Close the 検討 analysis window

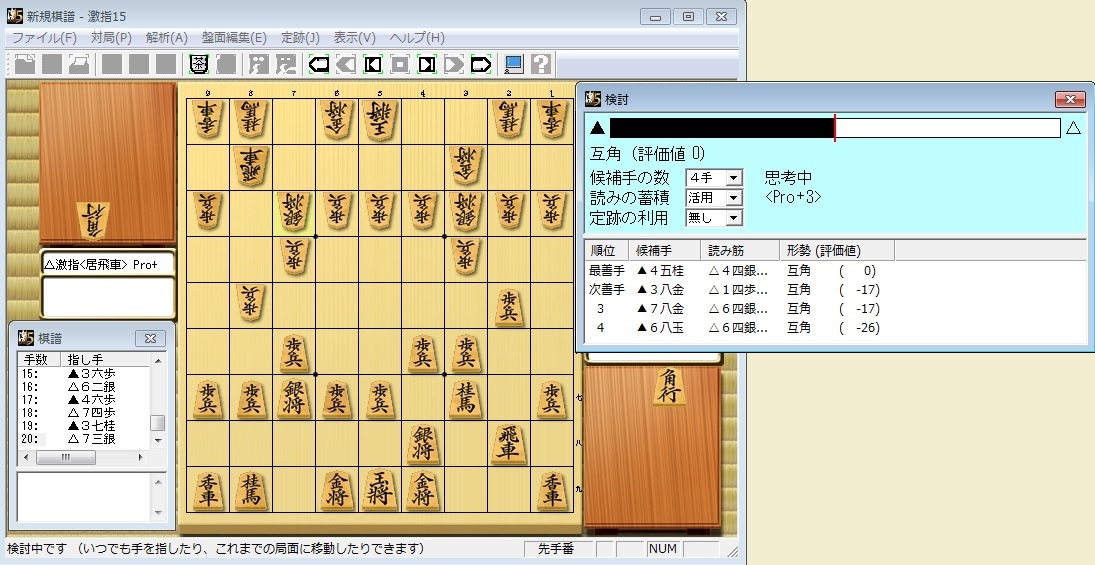point(1070,100)
